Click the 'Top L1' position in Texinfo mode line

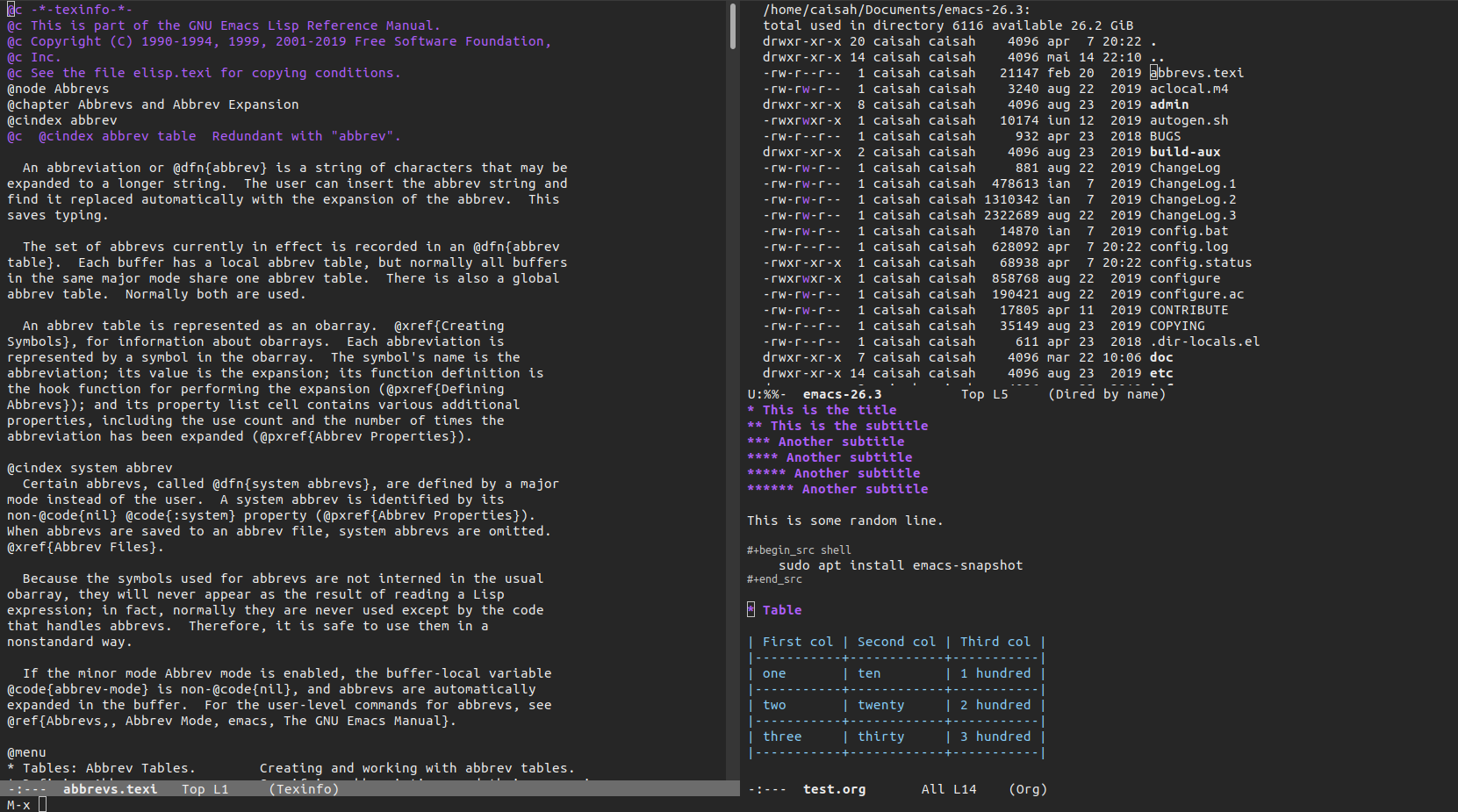point(205,789)
